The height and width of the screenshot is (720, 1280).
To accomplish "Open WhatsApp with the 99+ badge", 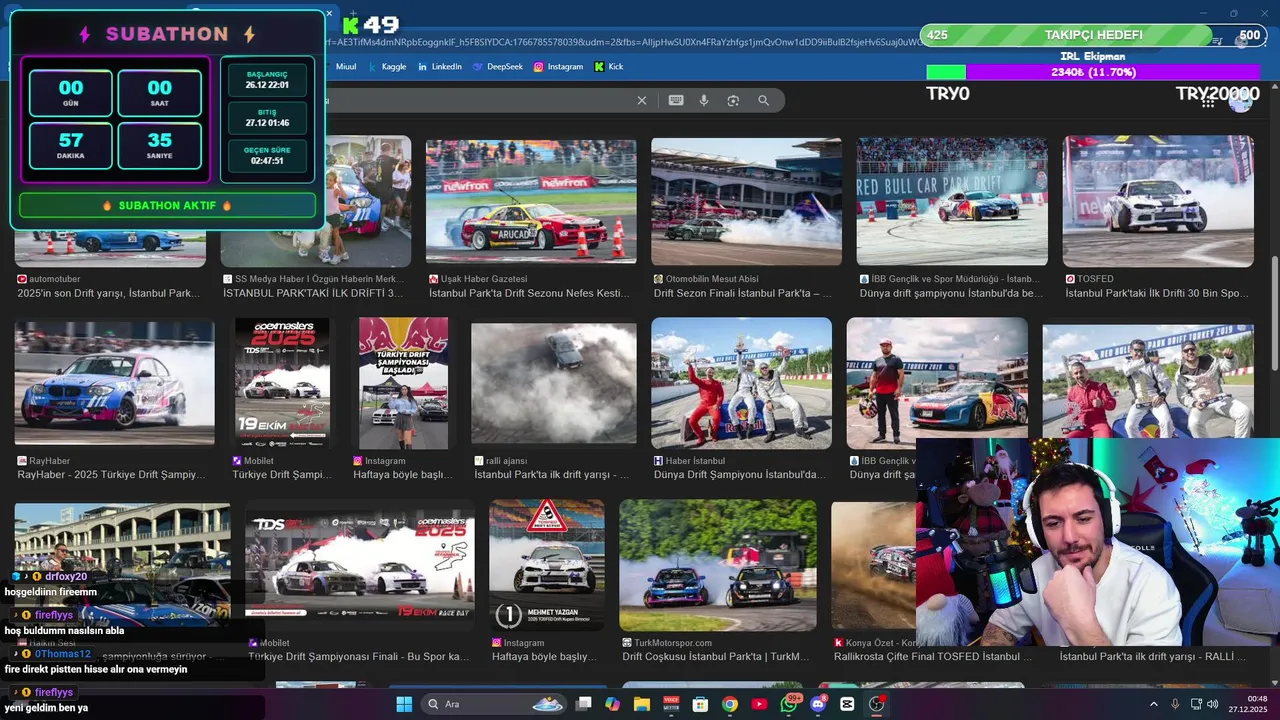I will (789, 704).
